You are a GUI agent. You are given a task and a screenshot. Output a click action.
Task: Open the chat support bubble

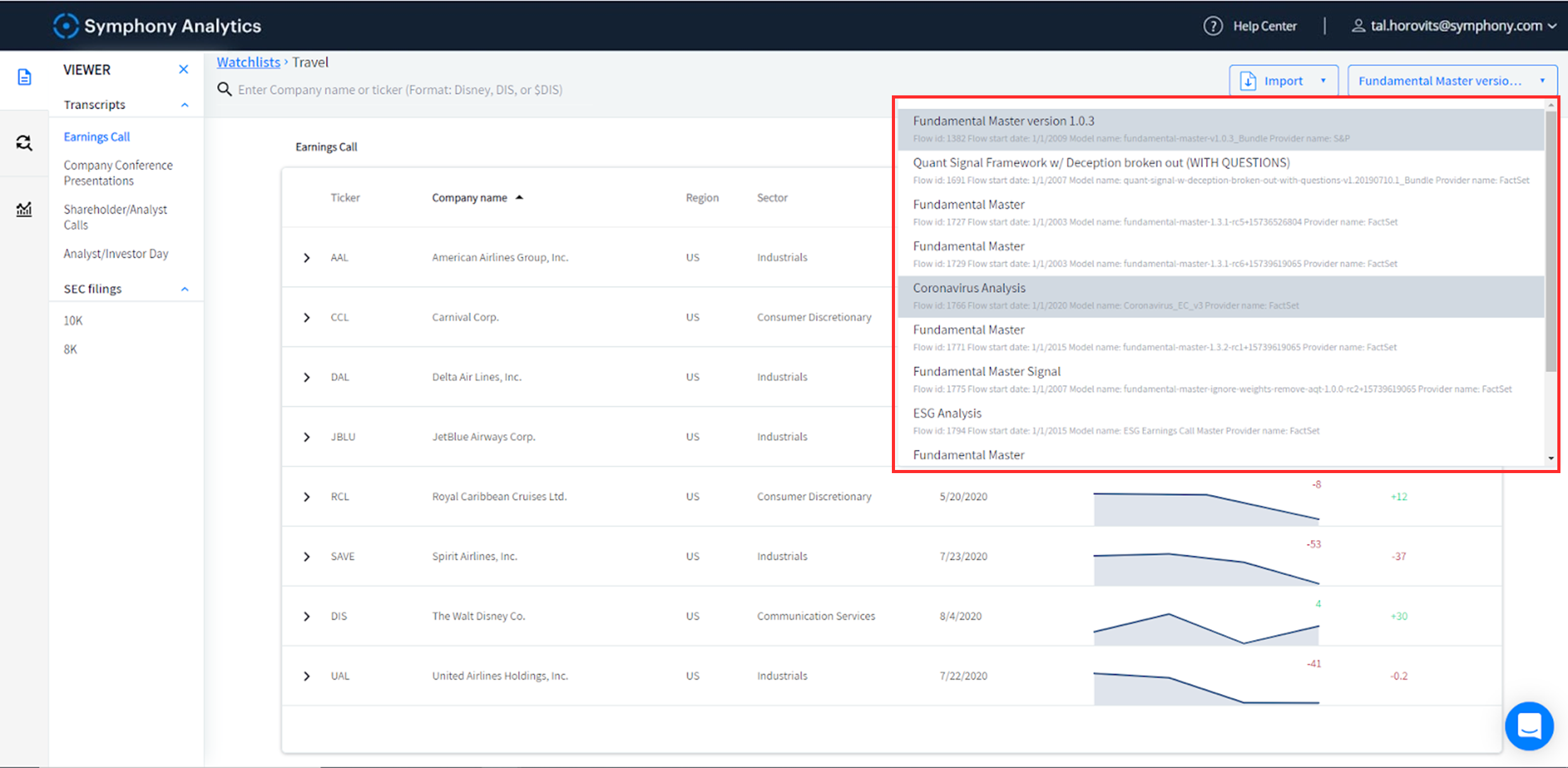click(x=1529, y=726)
